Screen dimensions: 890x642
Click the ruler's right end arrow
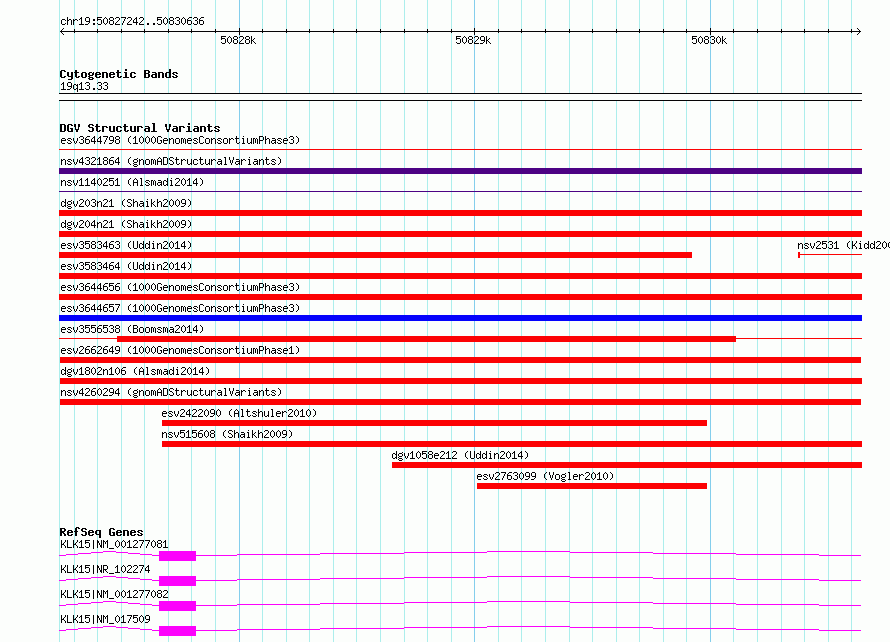[858, 31]
